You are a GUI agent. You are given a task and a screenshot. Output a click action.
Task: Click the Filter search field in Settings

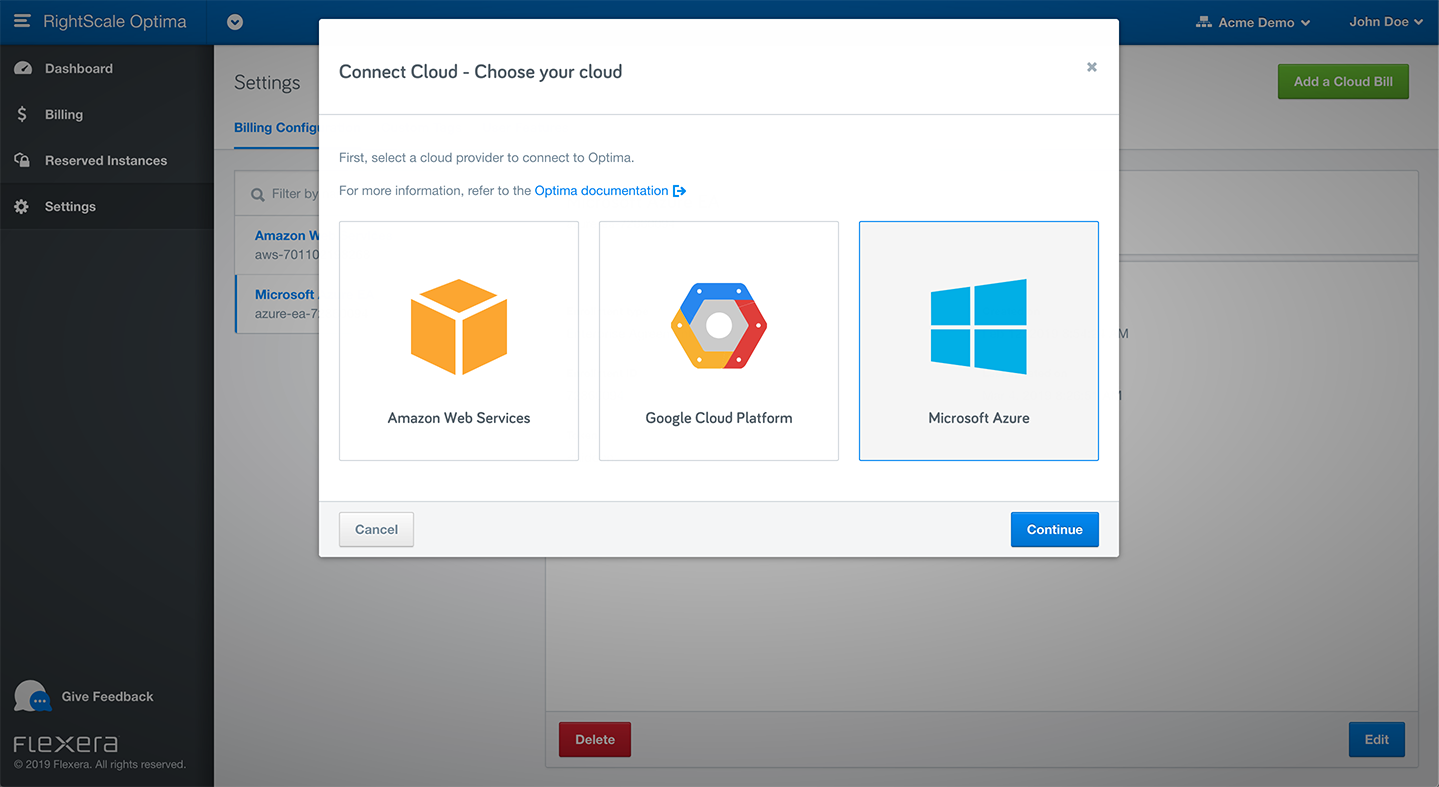pyautogui.click(x=277, y=194)
